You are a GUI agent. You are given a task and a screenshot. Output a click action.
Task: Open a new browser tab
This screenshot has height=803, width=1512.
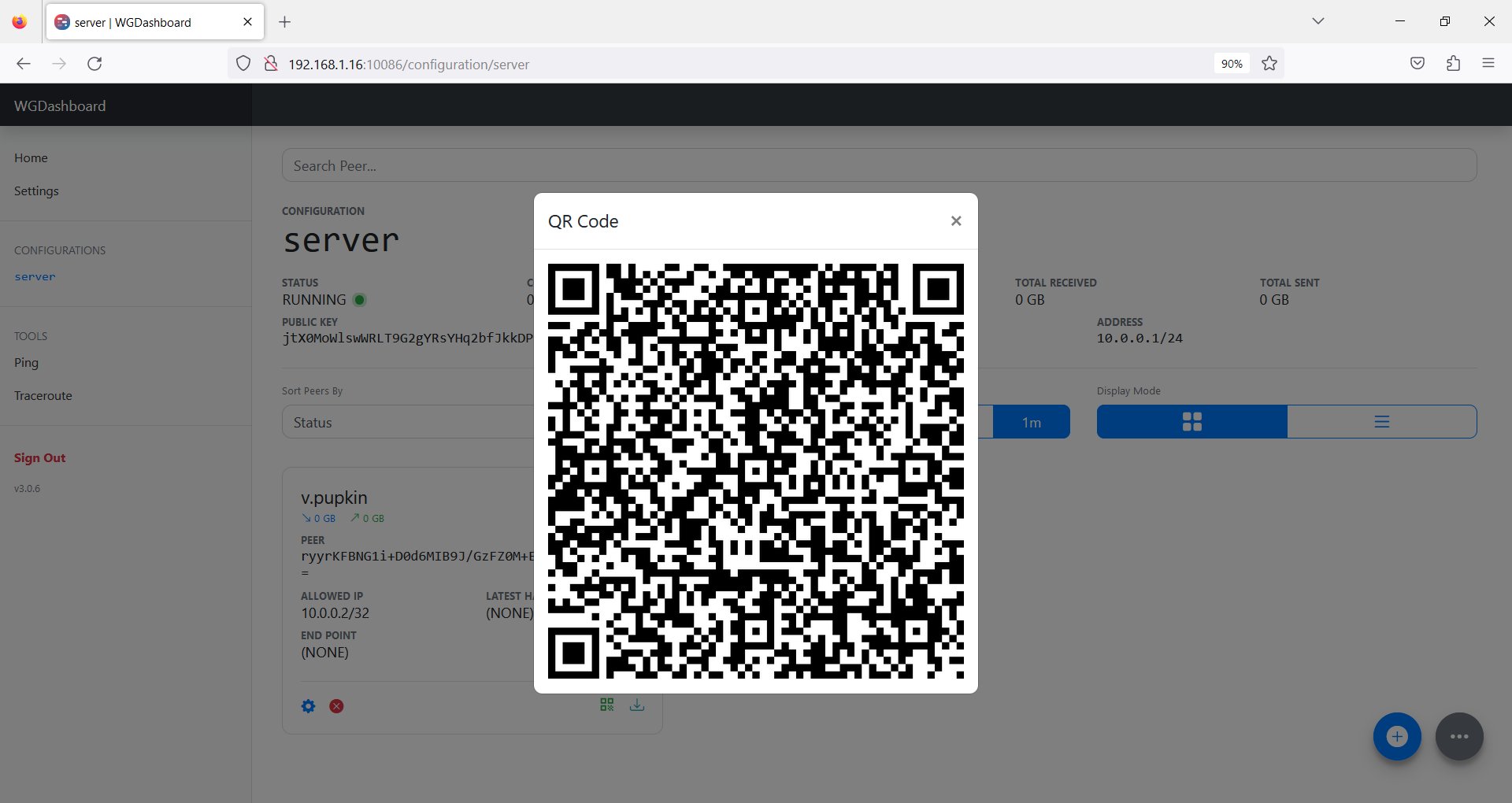coord(285,22)
